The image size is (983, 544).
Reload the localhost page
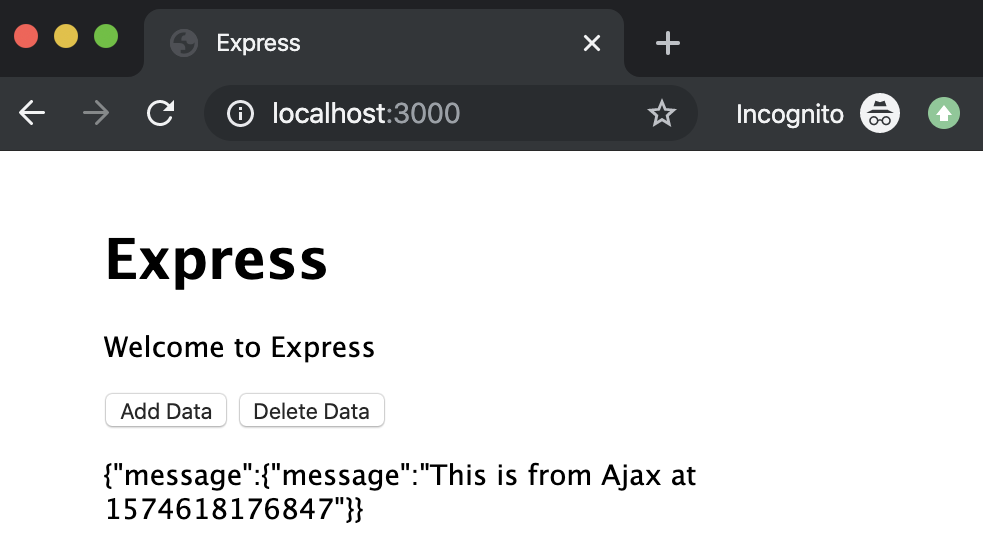pos(160,114)
